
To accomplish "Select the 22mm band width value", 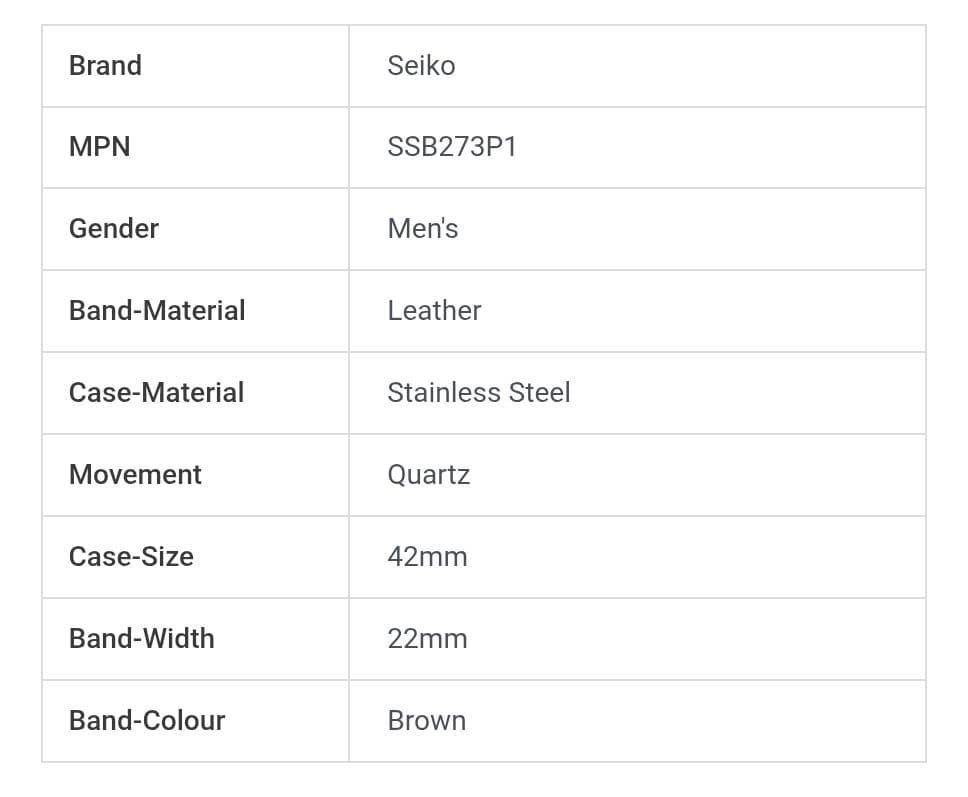I will [x=427, y=639].
